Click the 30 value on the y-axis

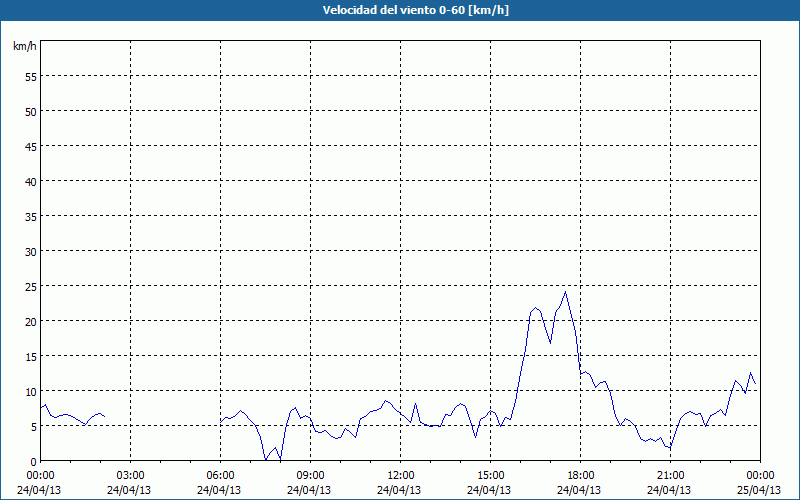[31, 252]
